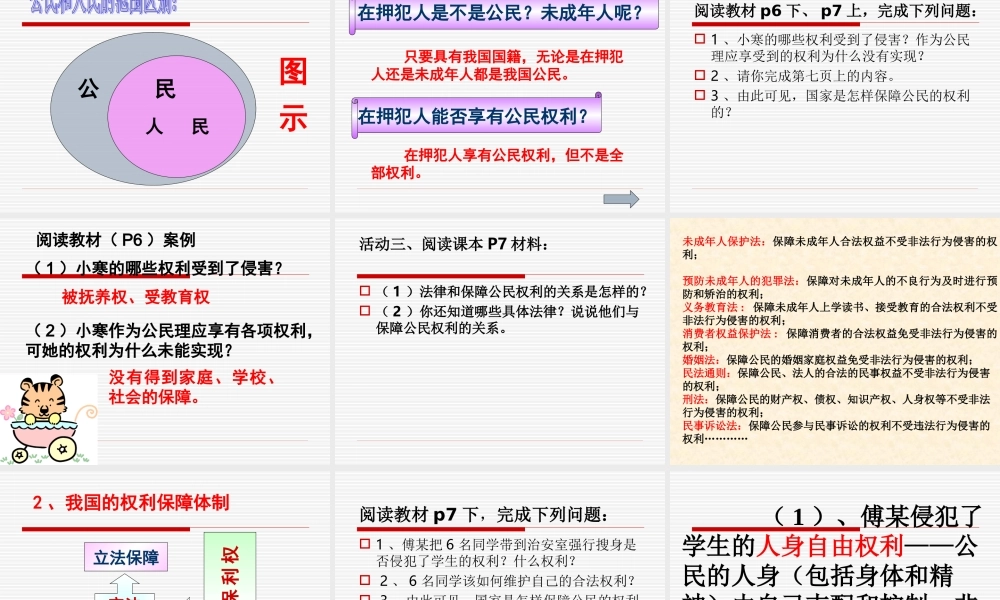Select the 立法保障 box

click(x=126, y=557)
